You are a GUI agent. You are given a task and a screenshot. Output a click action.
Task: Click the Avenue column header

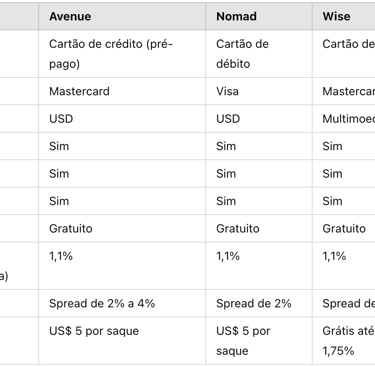[x=122, y=16]
